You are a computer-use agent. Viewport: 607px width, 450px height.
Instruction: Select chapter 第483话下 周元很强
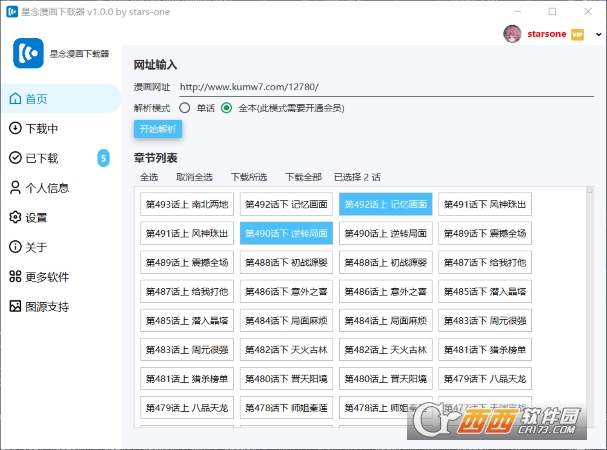(x=485, y=320)
